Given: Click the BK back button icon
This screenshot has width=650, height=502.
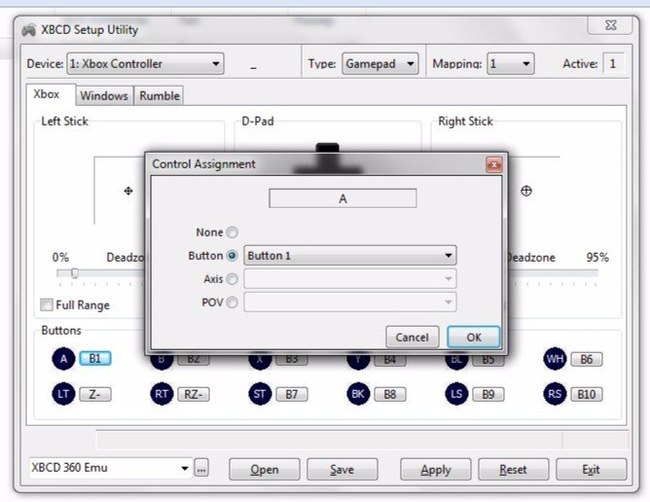Looking at the screenshot, I should (359, 394).
